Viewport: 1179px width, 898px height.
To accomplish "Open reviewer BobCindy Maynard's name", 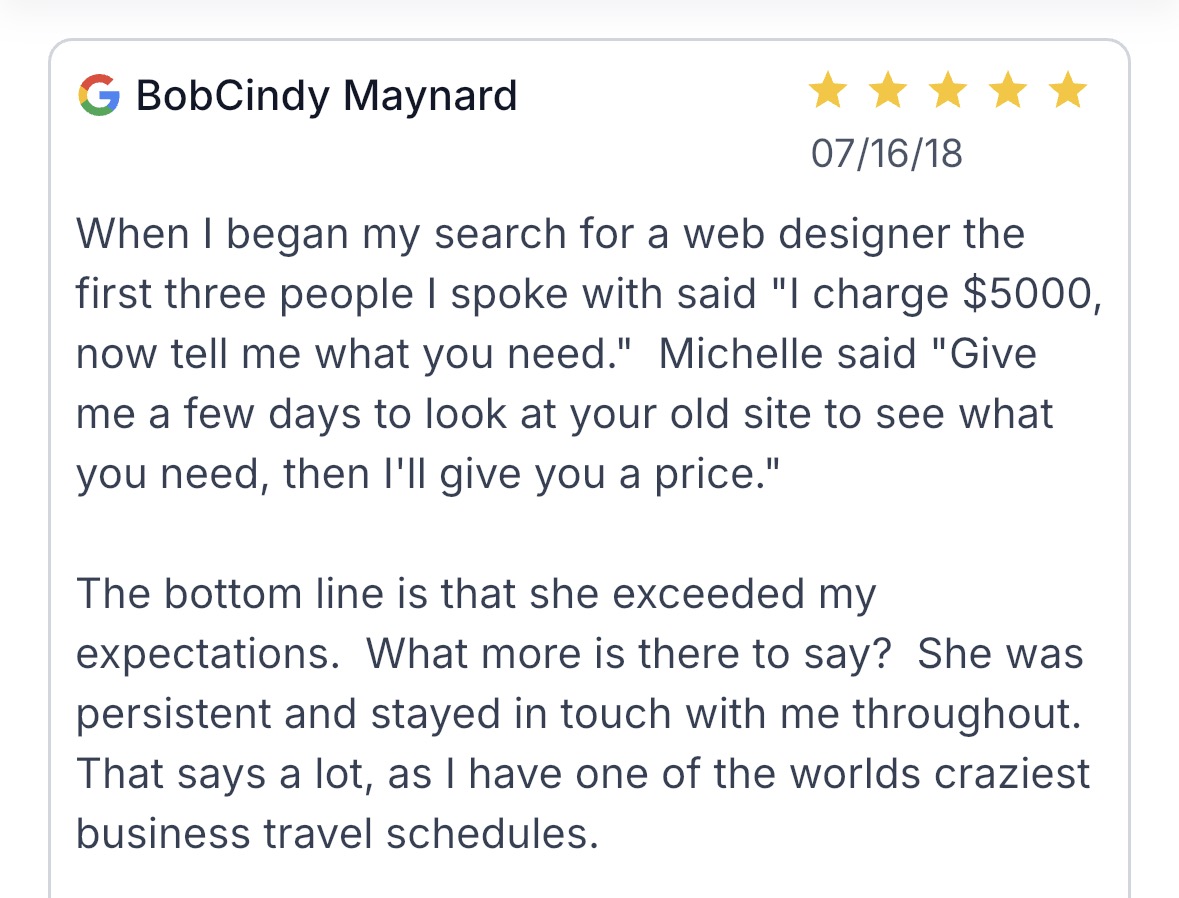I will 326,96.
